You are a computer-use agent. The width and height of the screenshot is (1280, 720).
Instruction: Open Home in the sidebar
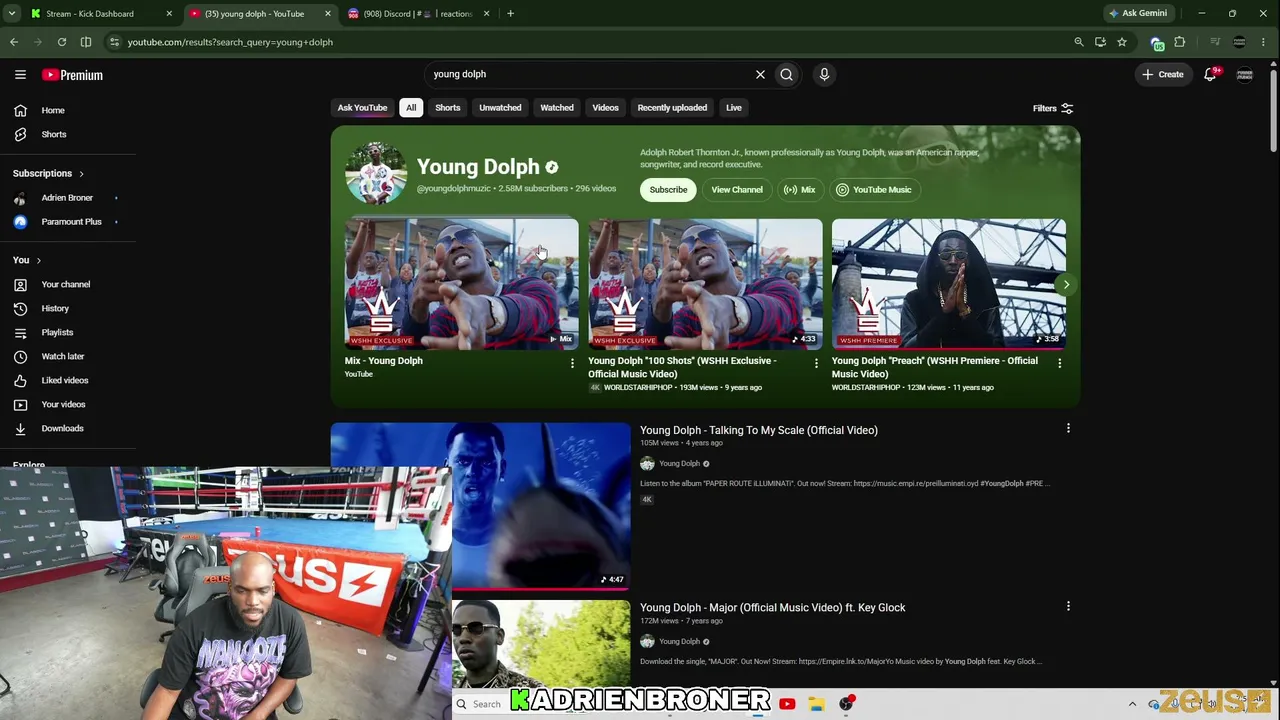(53, 110)
